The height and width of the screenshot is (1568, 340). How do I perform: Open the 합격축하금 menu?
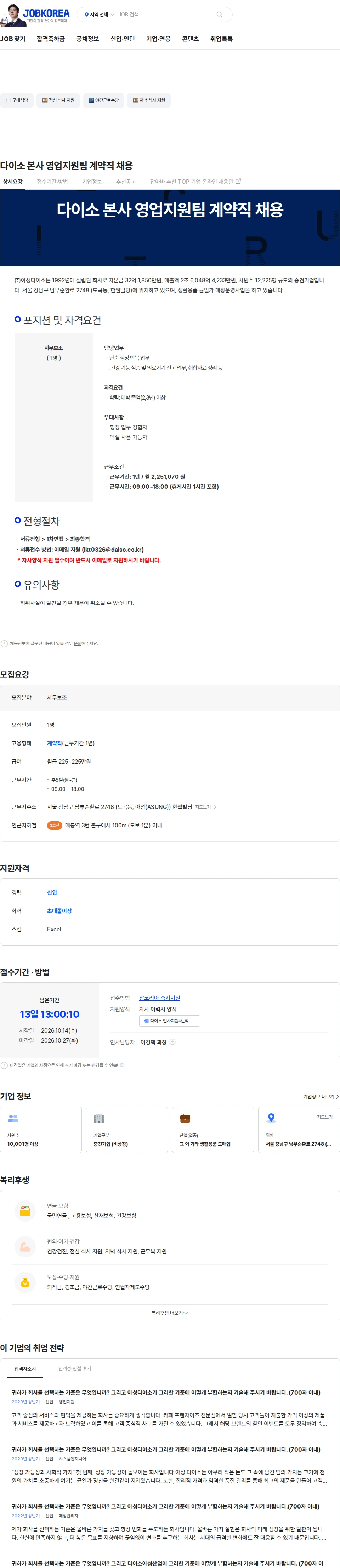[x=51, y=39]
